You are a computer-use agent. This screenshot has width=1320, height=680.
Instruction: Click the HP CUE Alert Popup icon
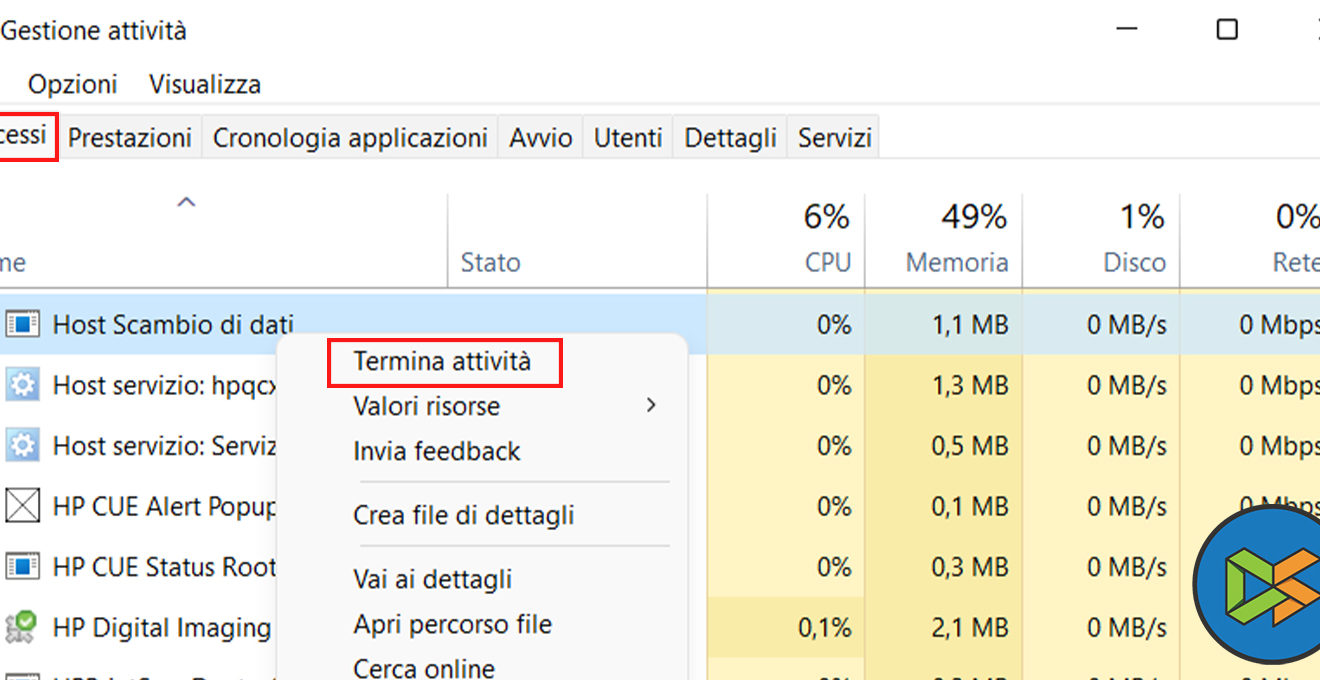pyautogui.click(x=22, y=506)
